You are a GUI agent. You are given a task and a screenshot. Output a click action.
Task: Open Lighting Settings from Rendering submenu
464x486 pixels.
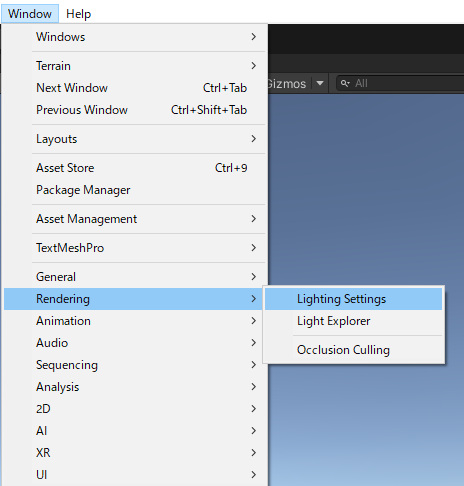354,299
